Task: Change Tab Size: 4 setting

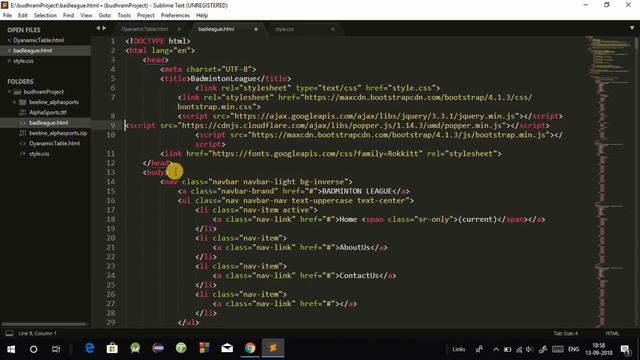Action: pyautogui.click(x=566, y=333)
